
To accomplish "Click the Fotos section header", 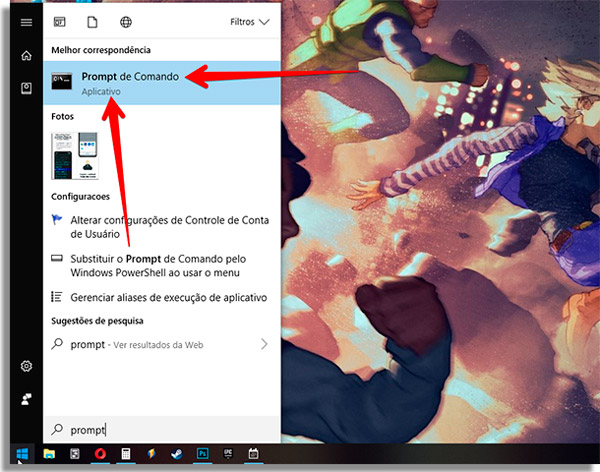I will [x=62, y=116].
